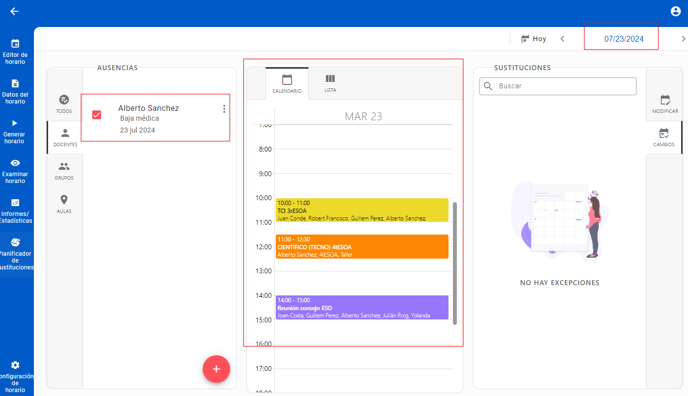The height and width of the screenshot is (396, 688).
Task: Select the Todos absences filter
Action: click(x=64, y=104)
